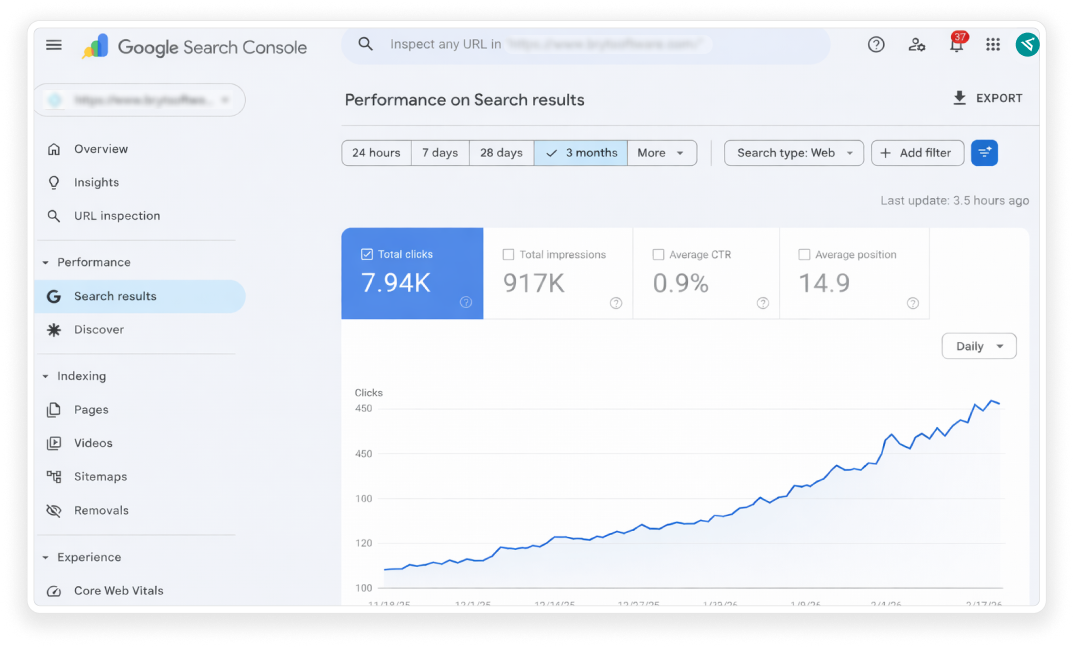The image size is (1074, 648).
Task: Add a new filter
Action: point(917,152)
